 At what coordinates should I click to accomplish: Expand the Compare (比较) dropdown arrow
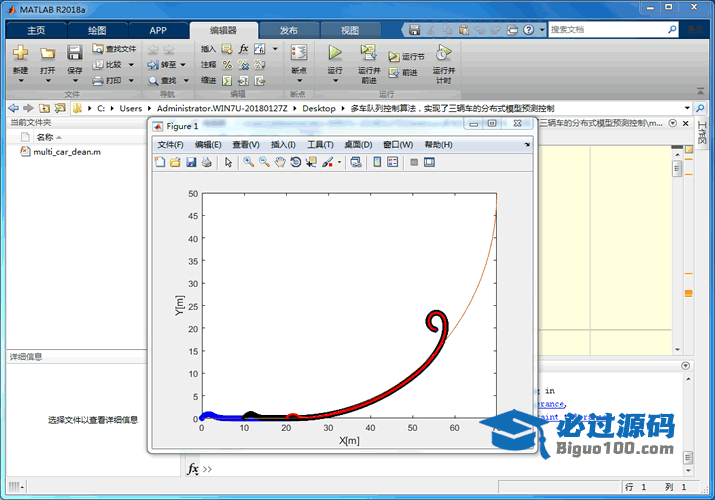(131, 65)
